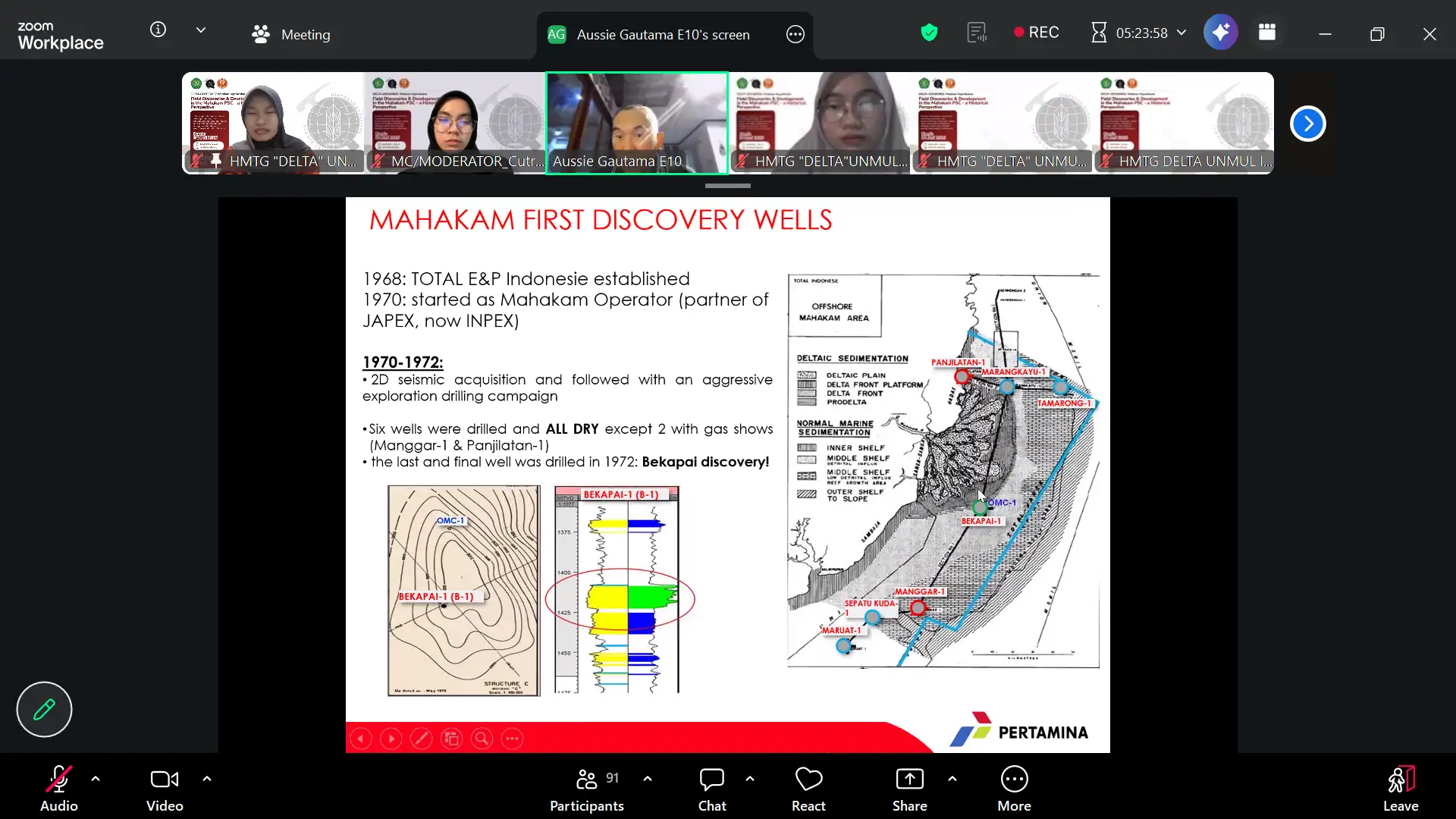Click the PANJILATAN-1 label on the map

pyautogui.click(x=958, y=362)
